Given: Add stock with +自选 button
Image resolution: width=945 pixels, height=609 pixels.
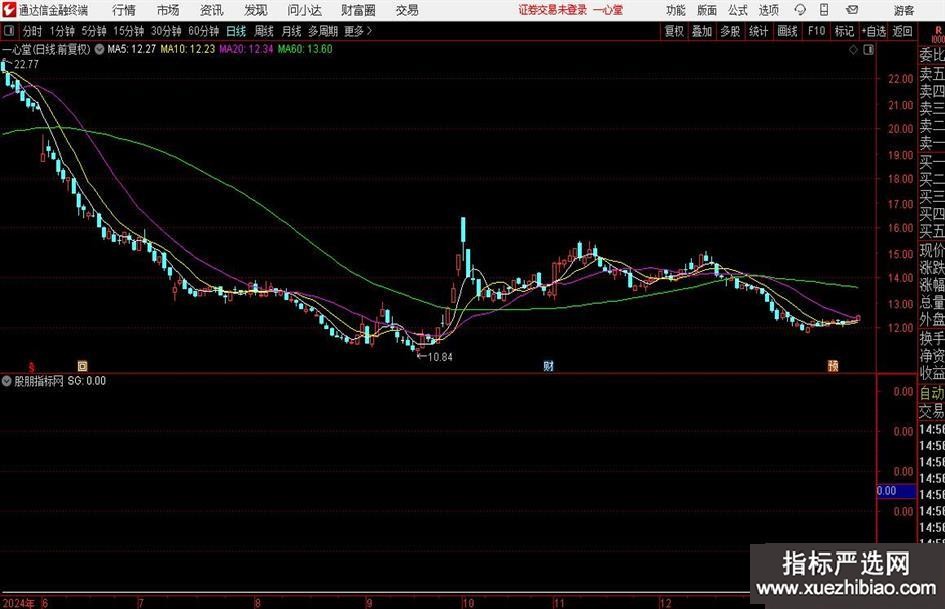Looking at the screenshot, I should [x=874, y=31].
